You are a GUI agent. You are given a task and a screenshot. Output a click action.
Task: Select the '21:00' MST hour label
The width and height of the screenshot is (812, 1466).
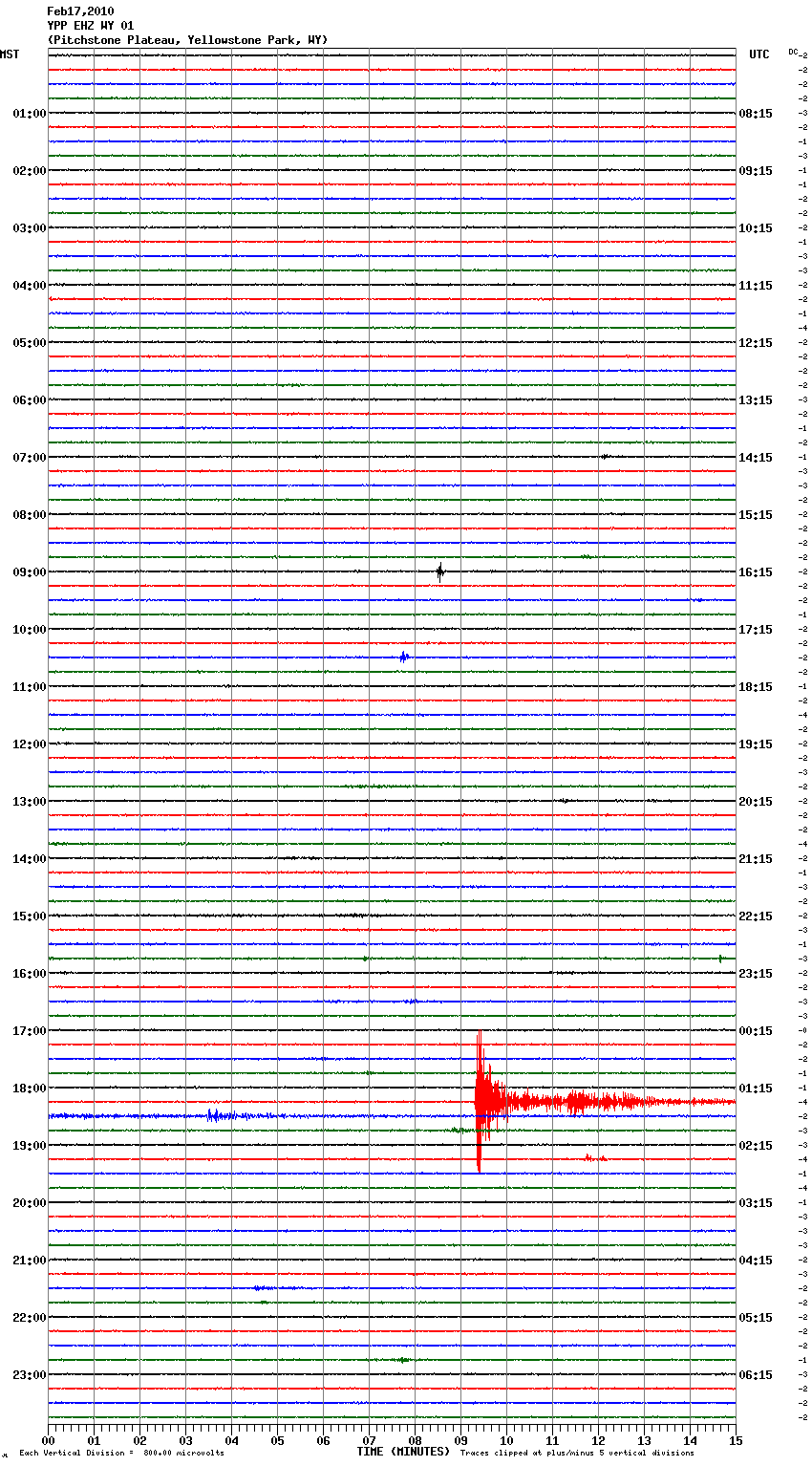[x=29, y=1261]
